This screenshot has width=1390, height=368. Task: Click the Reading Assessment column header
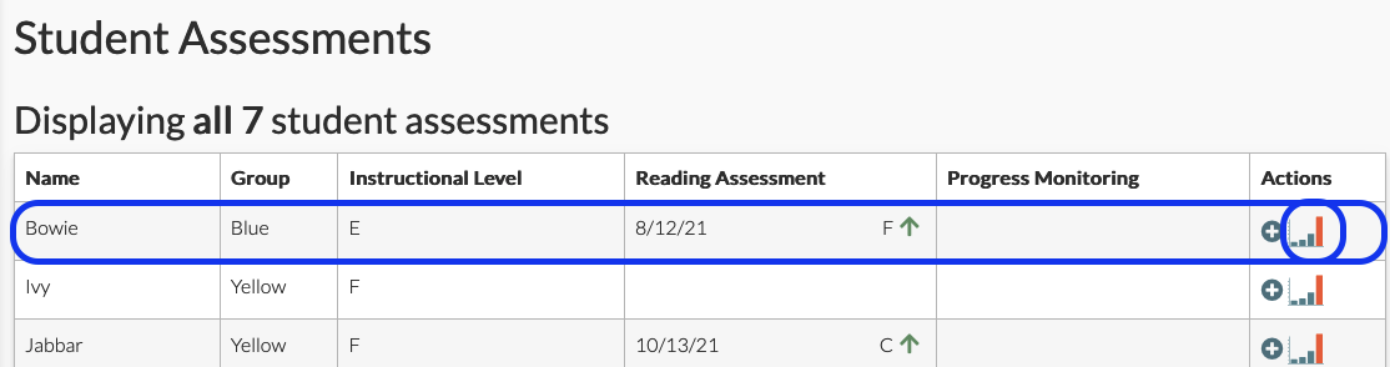(731, 178)
